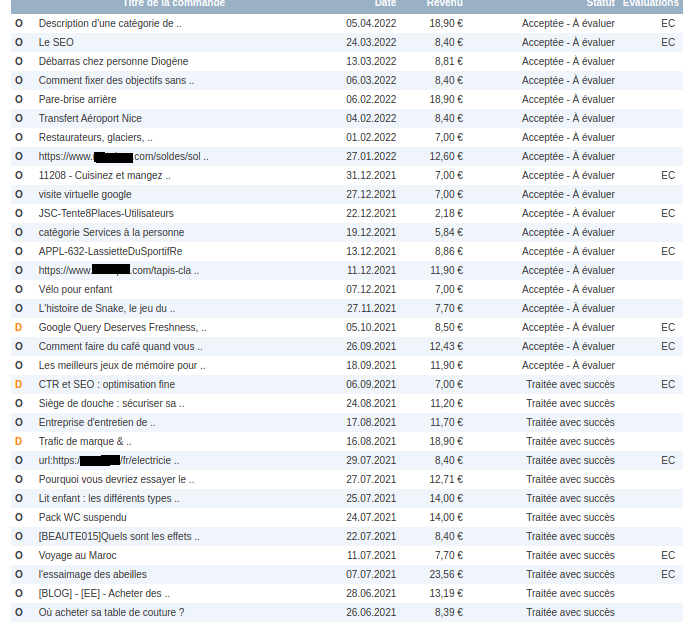
Task: Click EC evaluation for 'Description d'une catégorie de ..'
Action: pyautogui.click(x=668, y=23)
